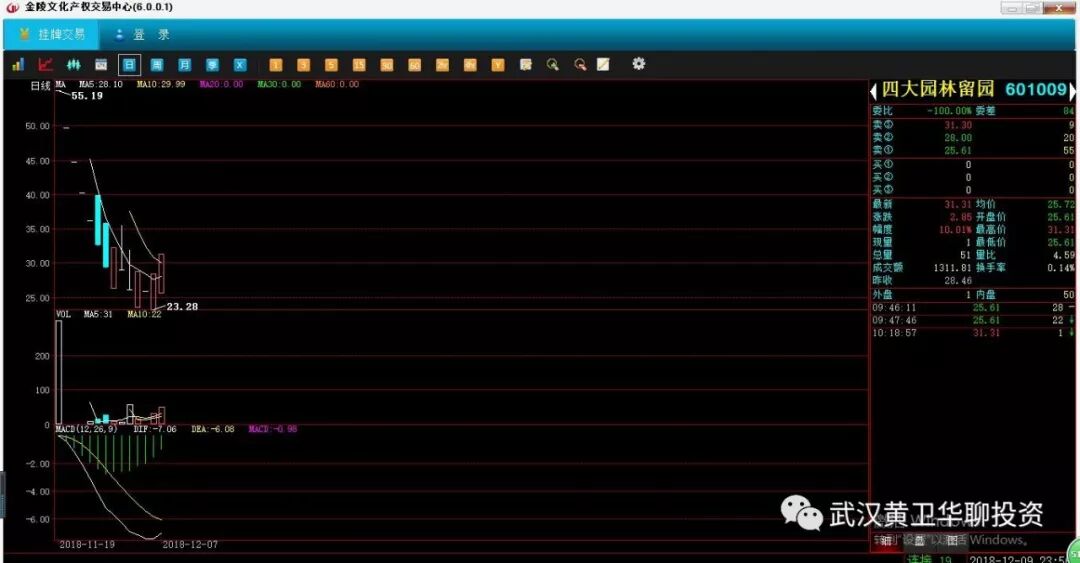Click the VOL indicator label

(x=63, y=314)
